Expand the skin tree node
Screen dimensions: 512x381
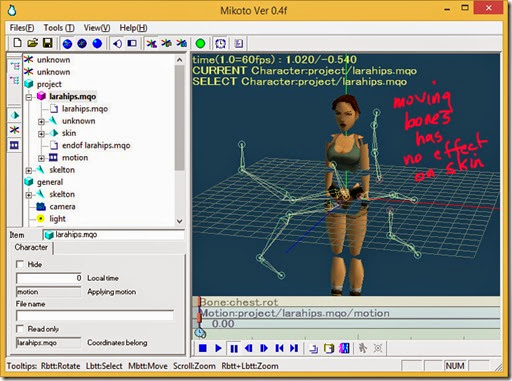point(41,134)
